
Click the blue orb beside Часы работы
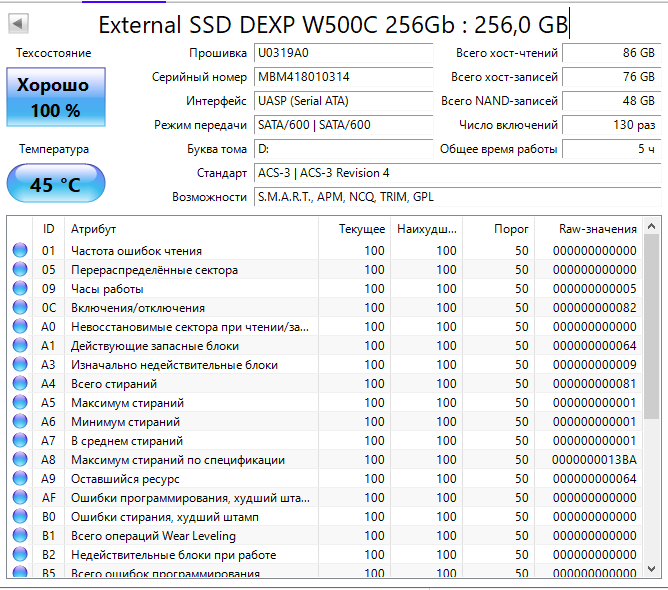coord(20,289)
